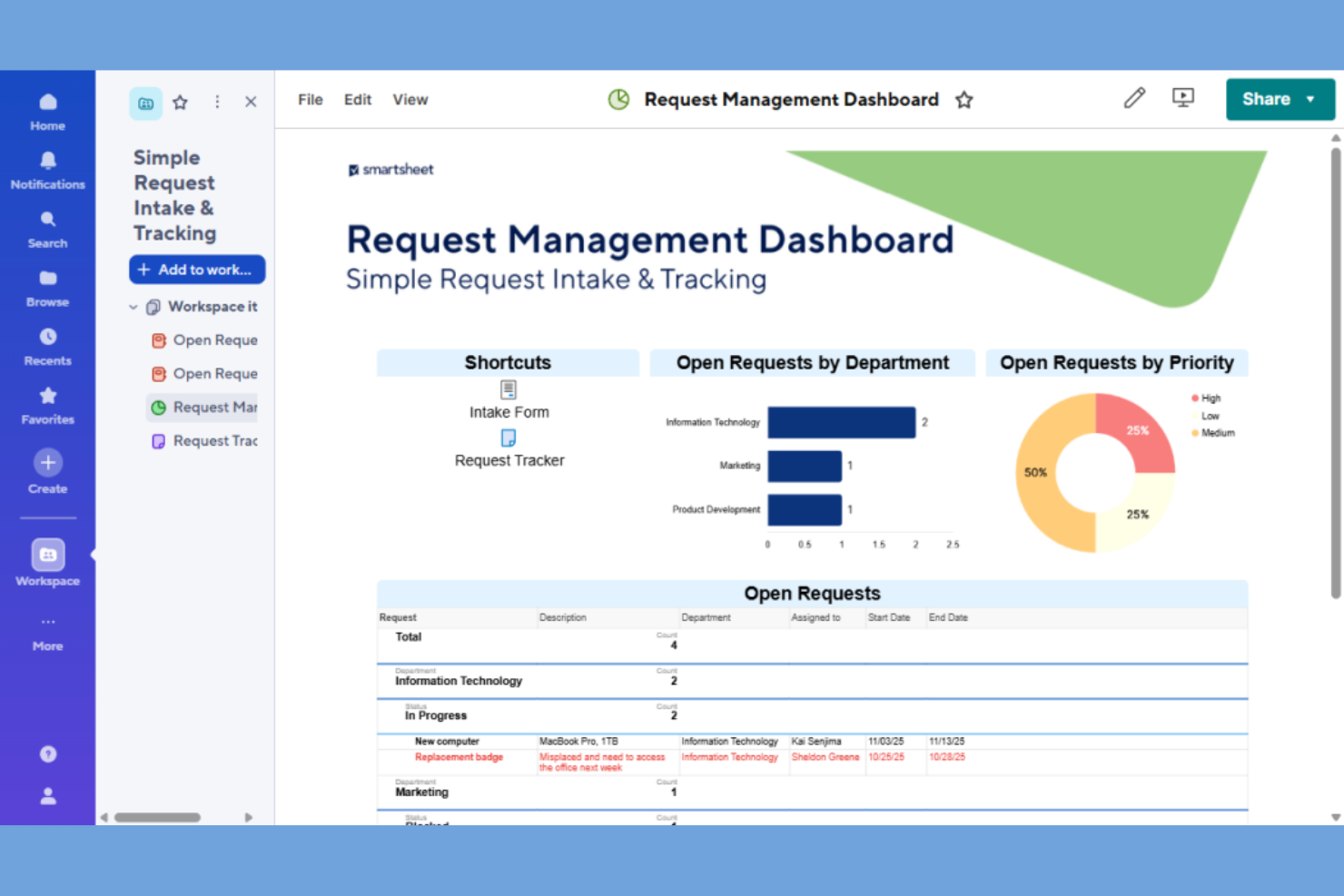The height and width of the screenshot is (896, 1344).
Task: Open the three-dot workspace options menu
Action: point(217,102)
